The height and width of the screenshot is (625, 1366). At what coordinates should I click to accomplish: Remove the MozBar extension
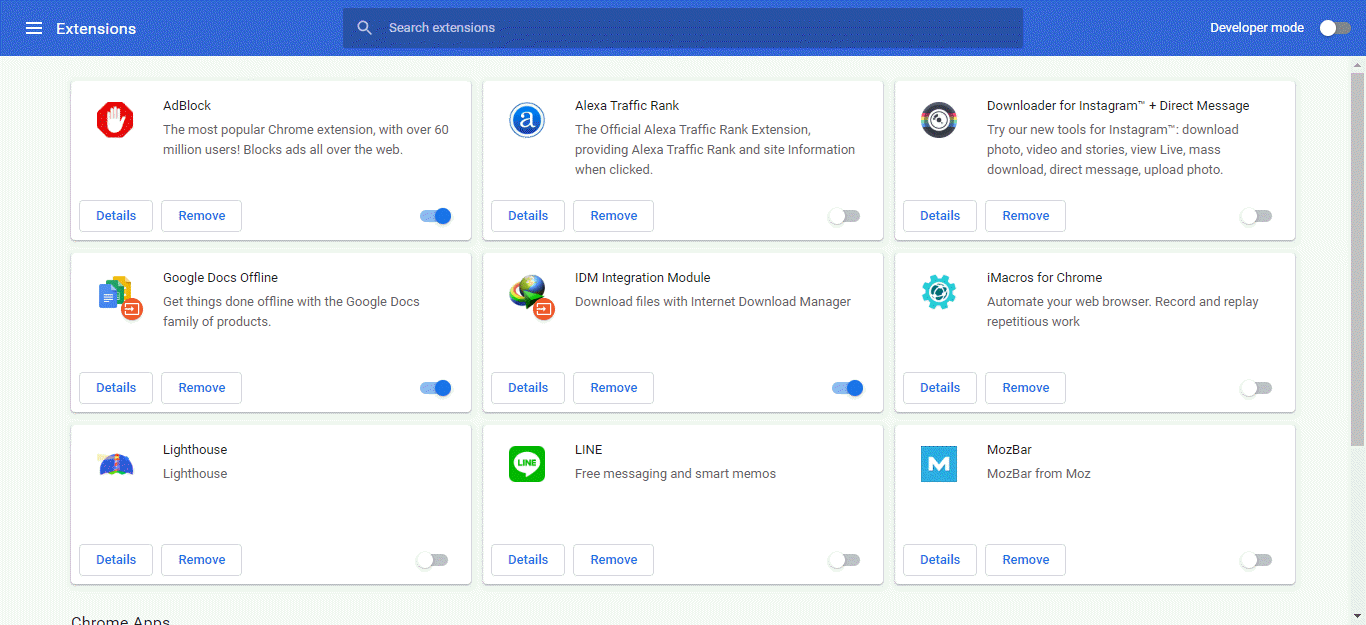click(x=1026, y=560)
